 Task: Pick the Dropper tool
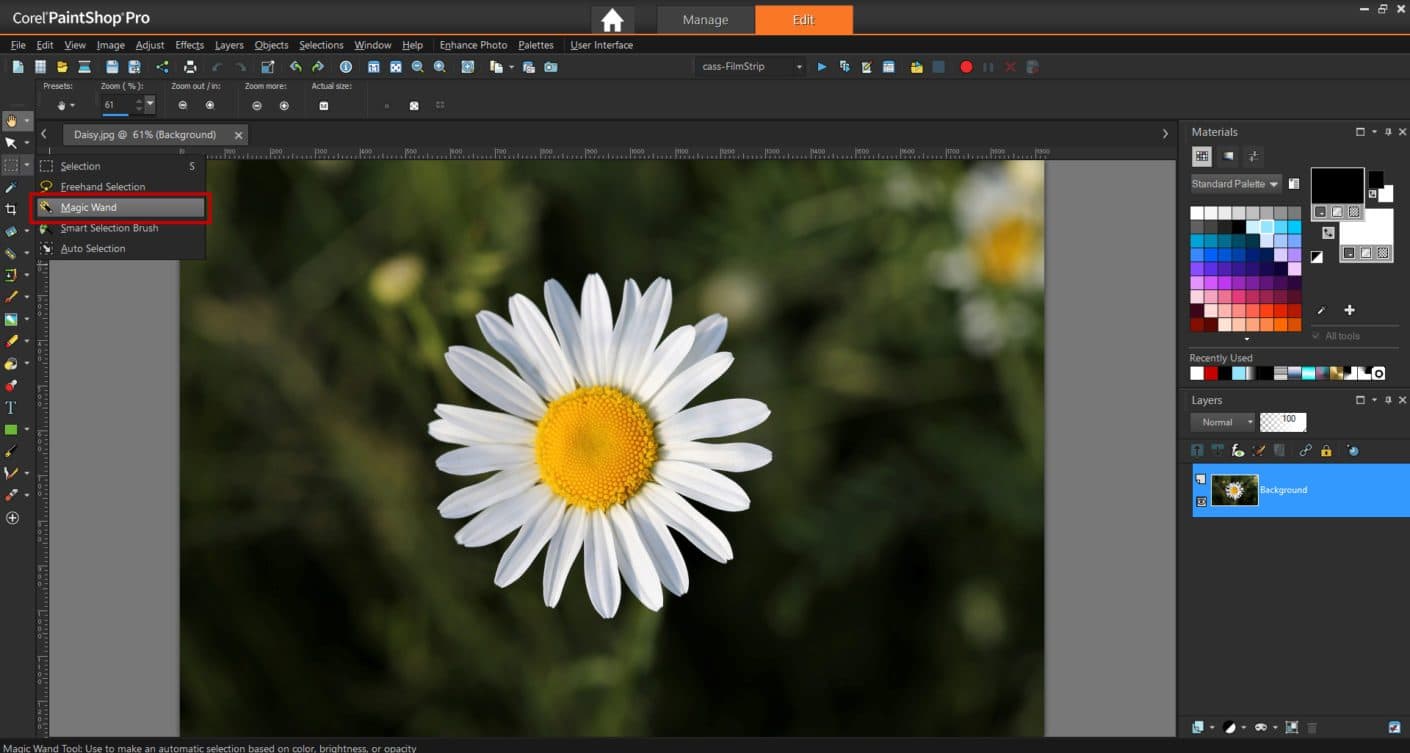tap(11, 187)
